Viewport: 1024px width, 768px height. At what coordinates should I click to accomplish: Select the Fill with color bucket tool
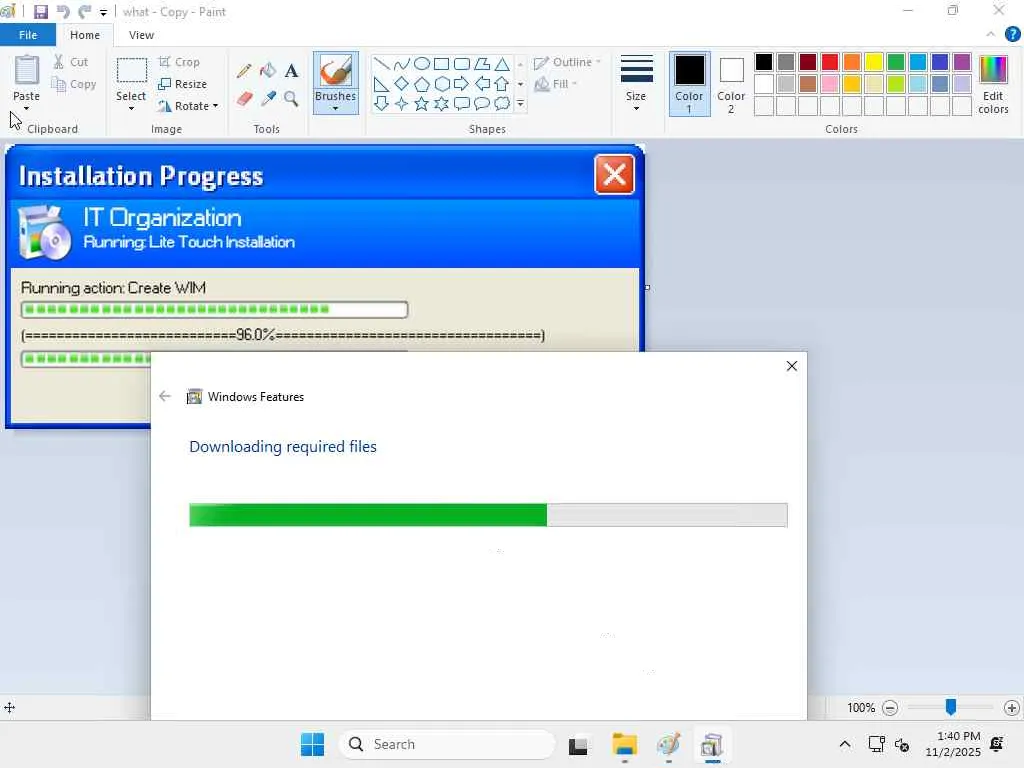pos(268,71)
